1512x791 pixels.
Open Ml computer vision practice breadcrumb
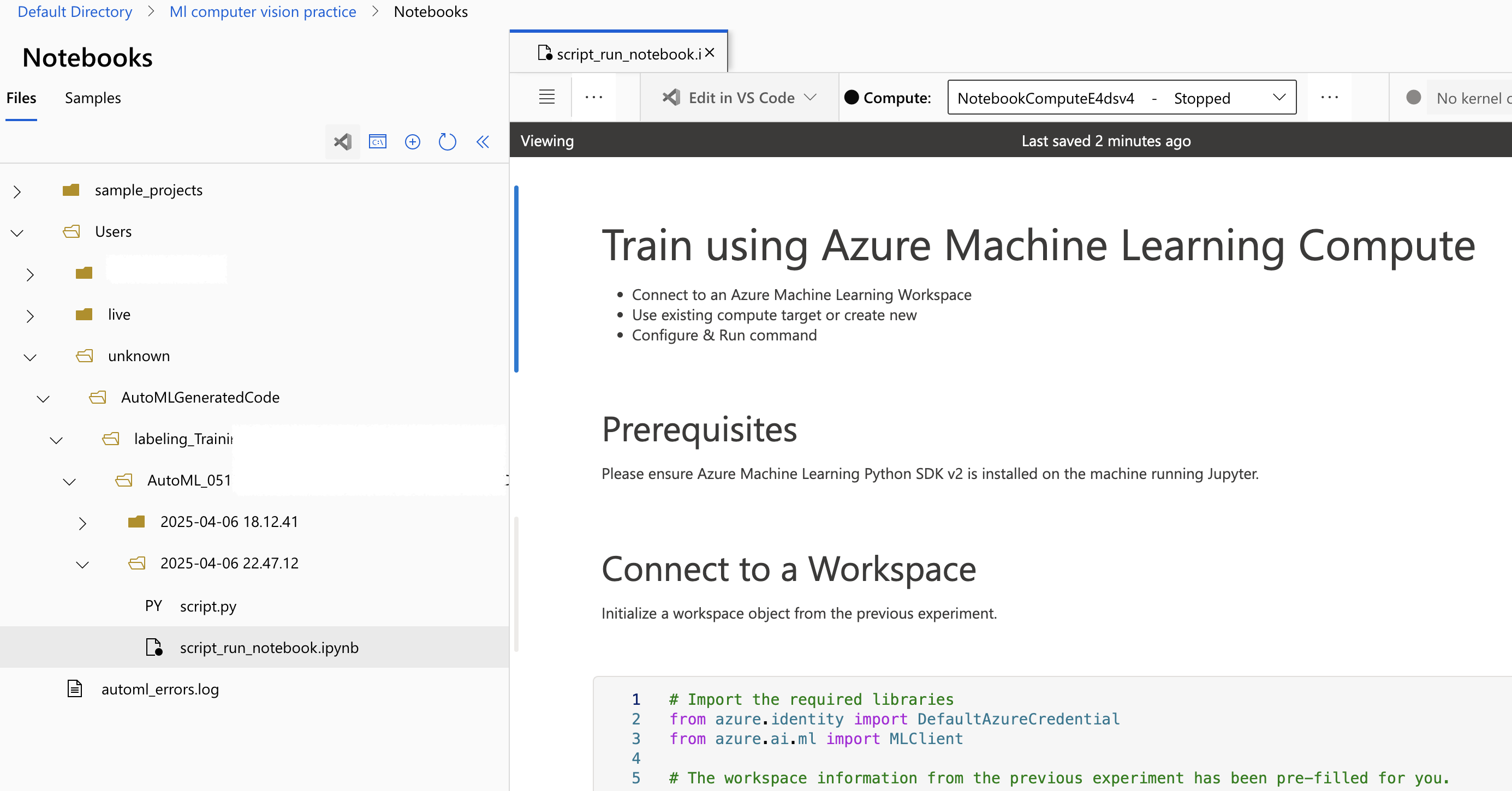coord(263,12)
